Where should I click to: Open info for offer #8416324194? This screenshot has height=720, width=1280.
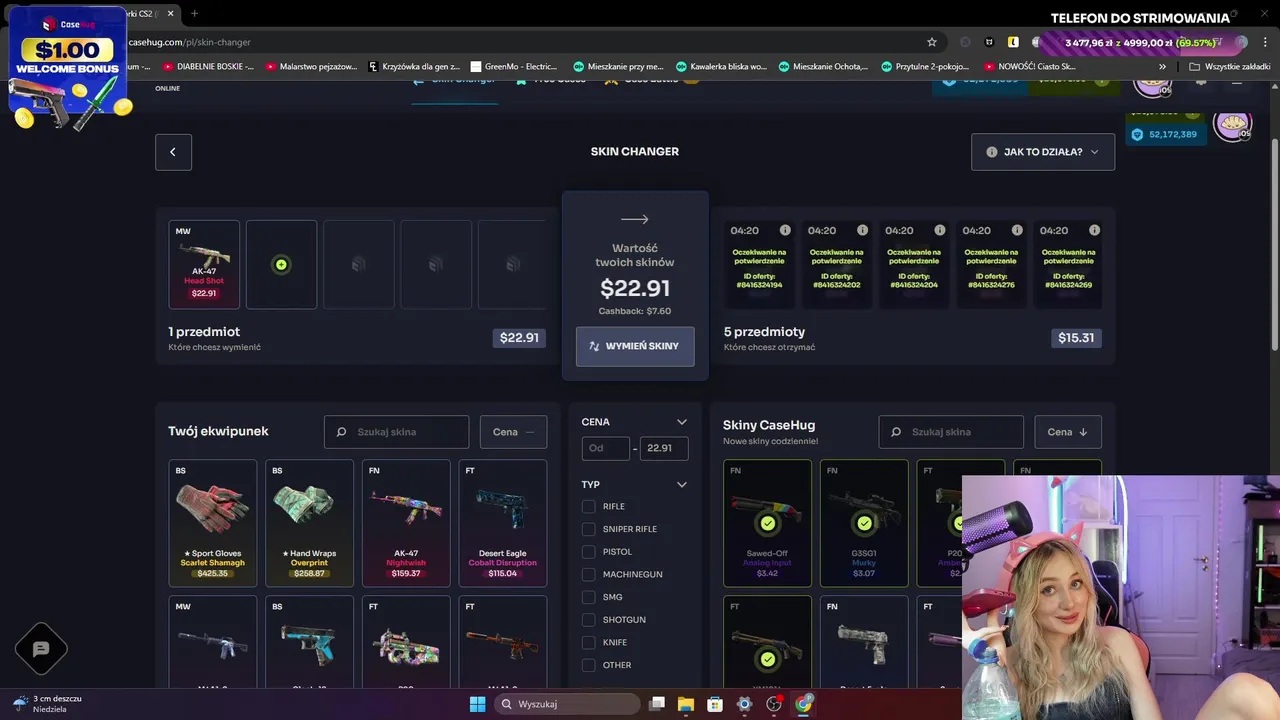coord(785,230)
